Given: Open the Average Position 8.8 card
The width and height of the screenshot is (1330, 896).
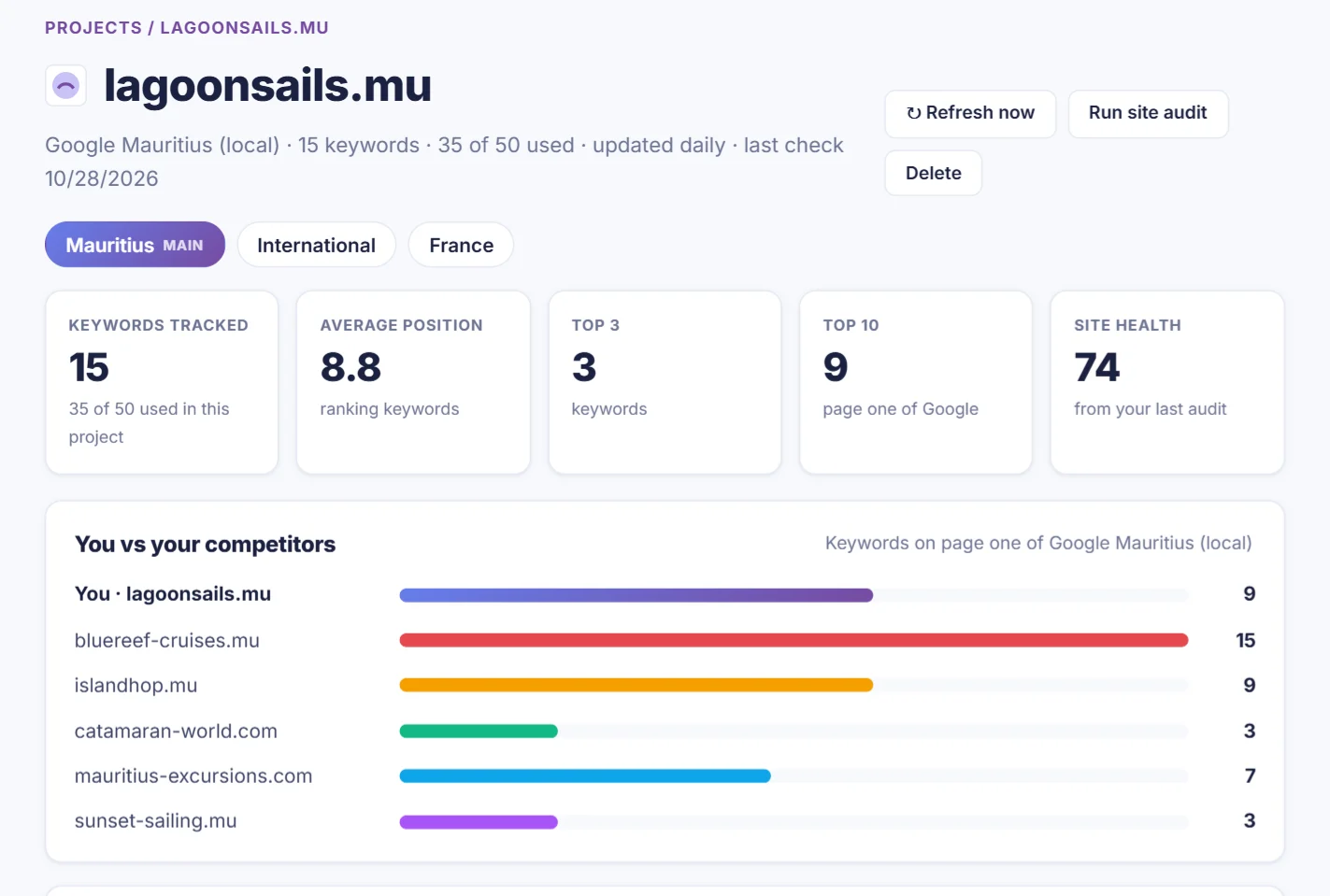Looking at the screenshot, I should 413,382.
